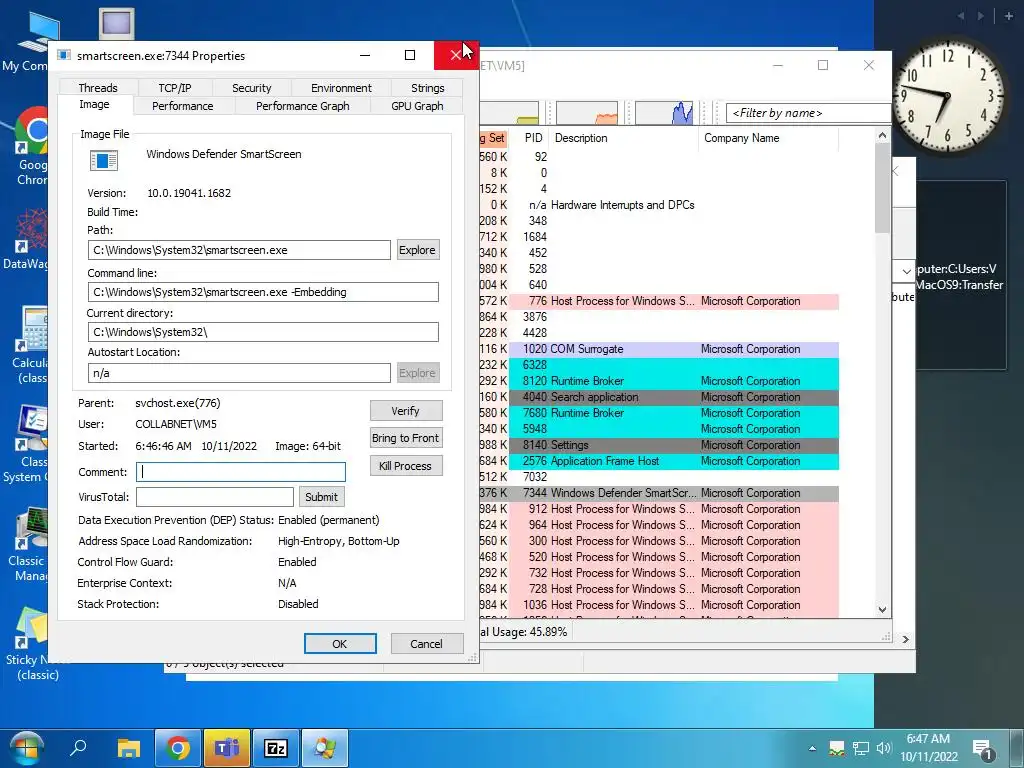The height and width of the screenshot is (768, 1024).
Task: Click the VirusTotal input field
Action: pos(215,497)
